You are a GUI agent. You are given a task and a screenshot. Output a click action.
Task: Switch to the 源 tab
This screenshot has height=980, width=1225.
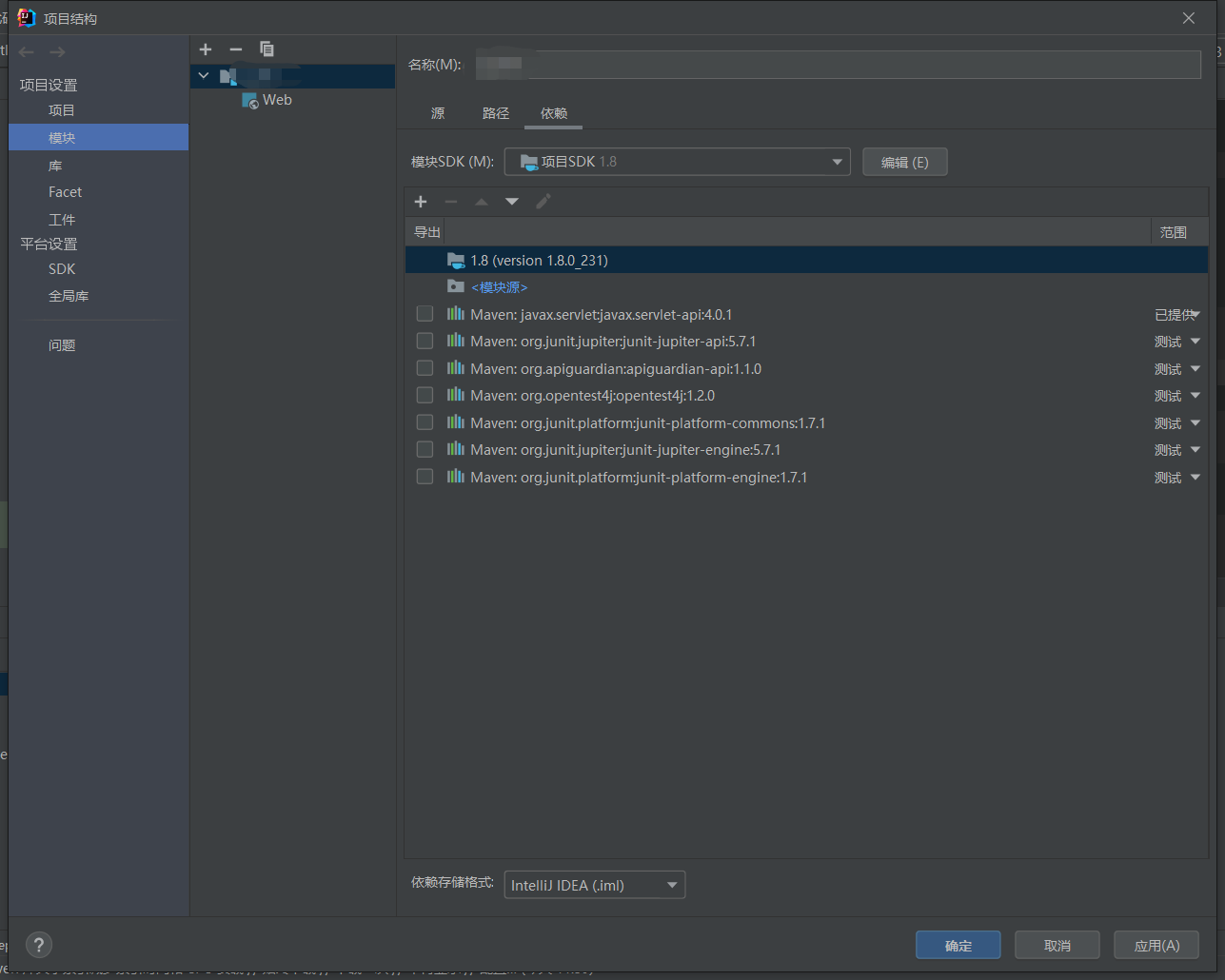coord(438,113)
